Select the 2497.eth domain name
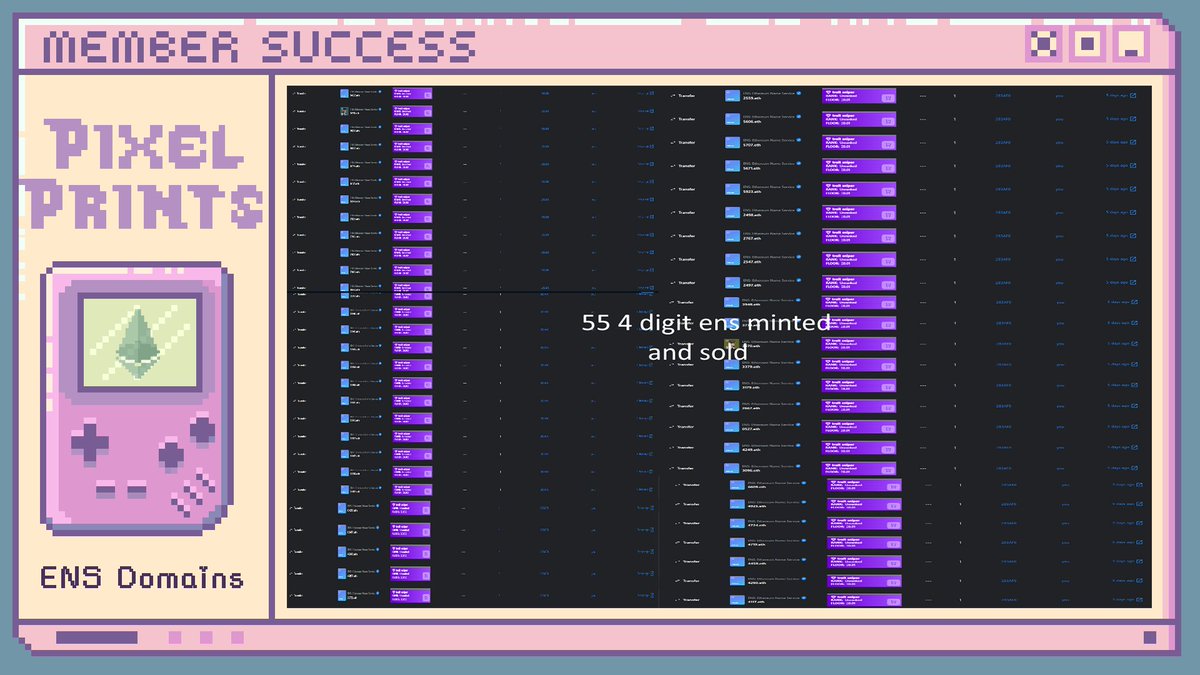 pos(752,285)
